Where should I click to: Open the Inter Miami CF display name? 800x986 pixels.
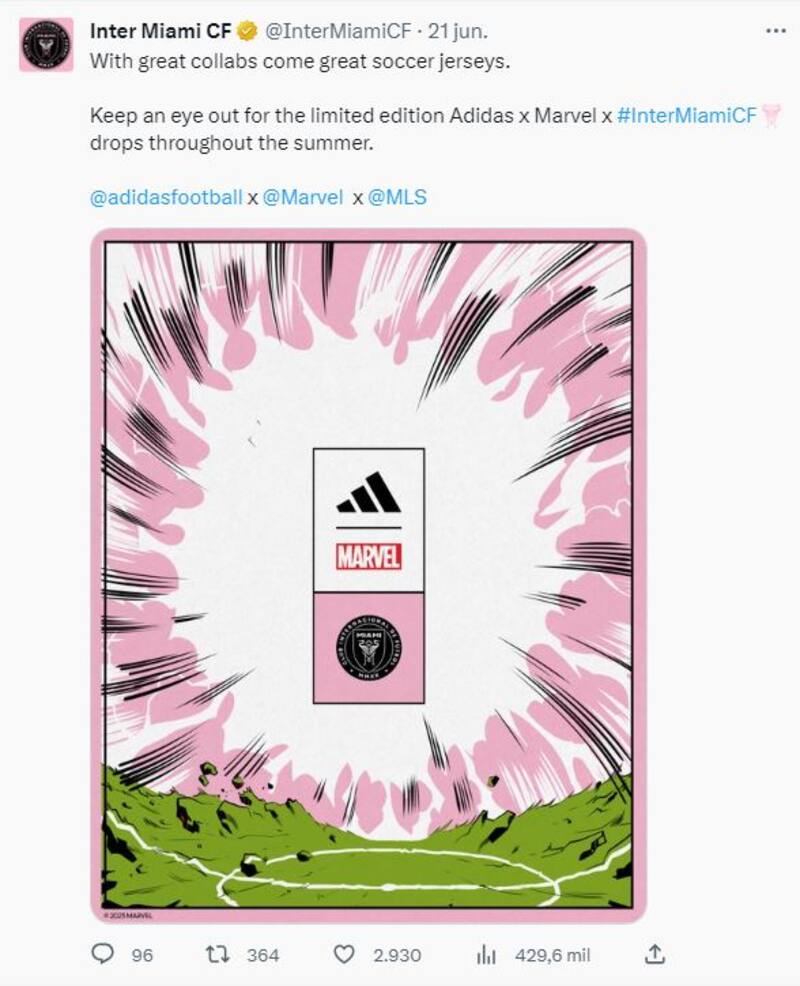[161, 32]
